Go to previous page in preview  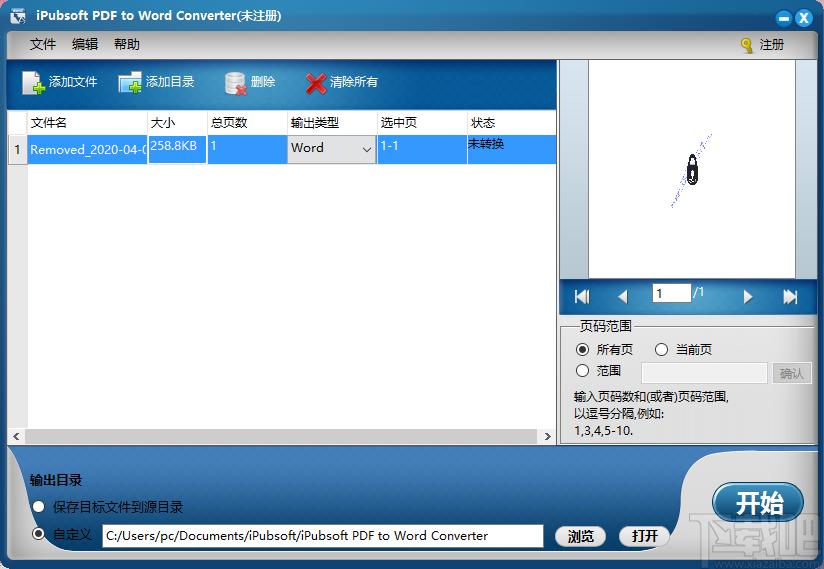tap(623, 297)
